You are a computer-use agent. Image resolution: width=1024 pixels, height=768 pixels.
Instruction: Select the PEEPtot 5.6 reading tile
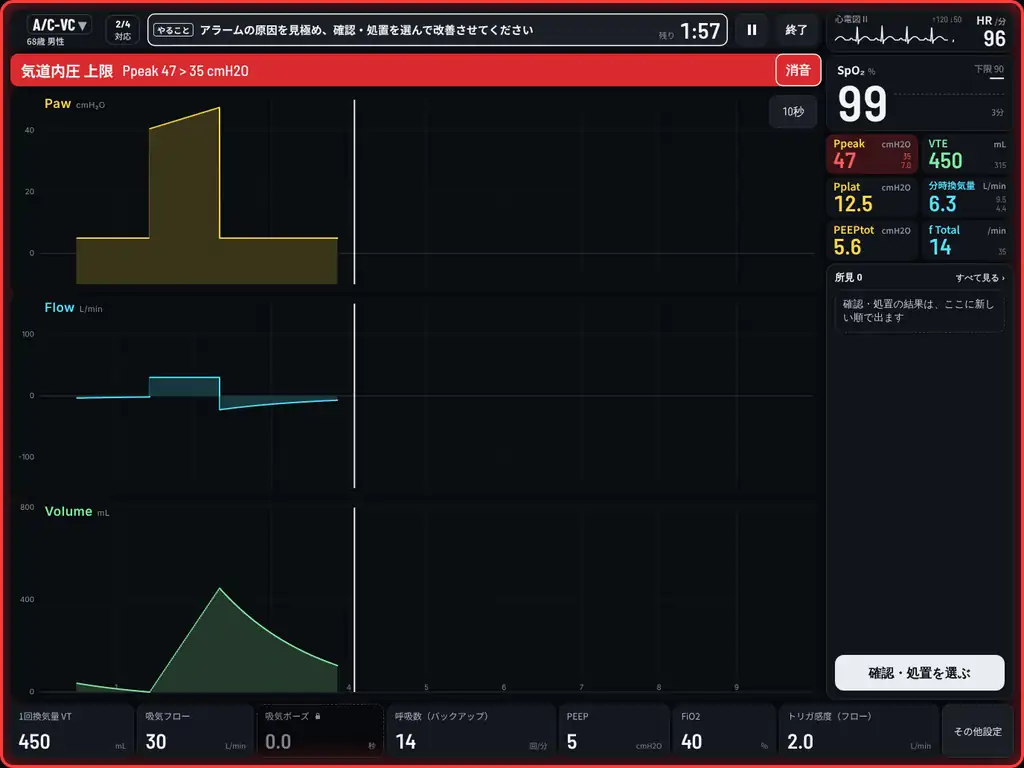pyautogui.click(x=872, y=240)
